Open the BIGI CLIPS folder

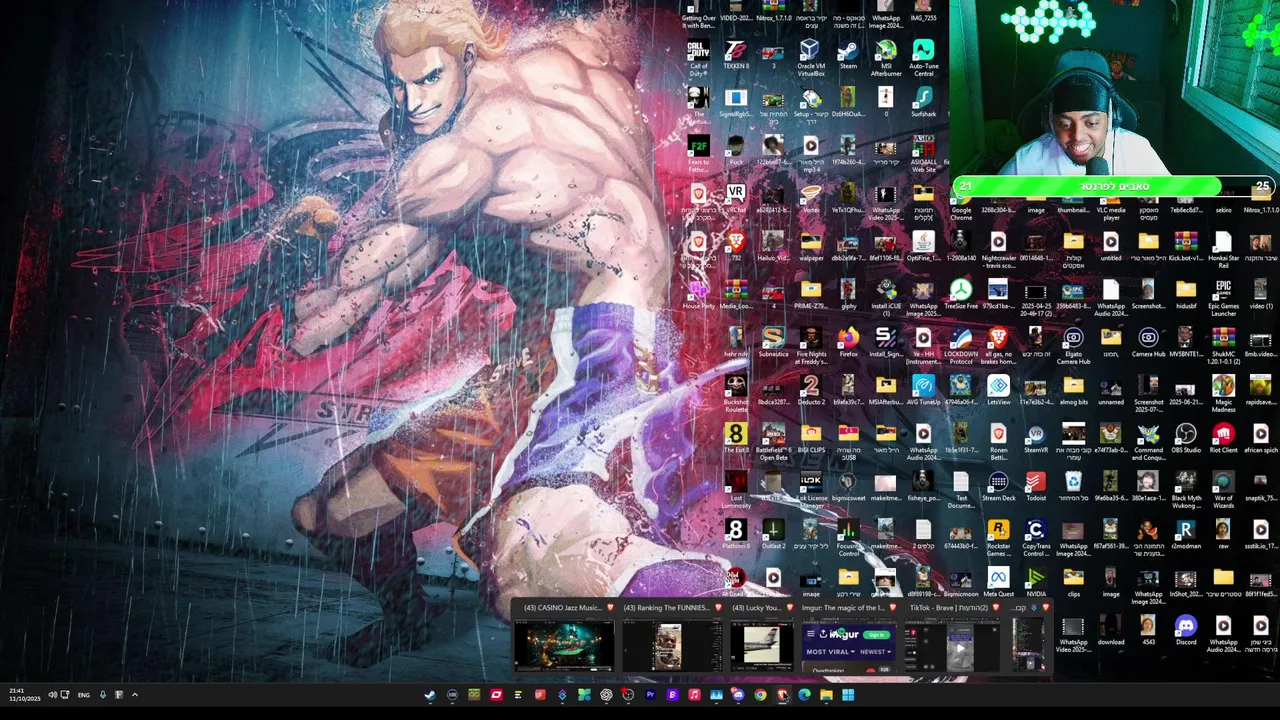[x=810, y=439]
